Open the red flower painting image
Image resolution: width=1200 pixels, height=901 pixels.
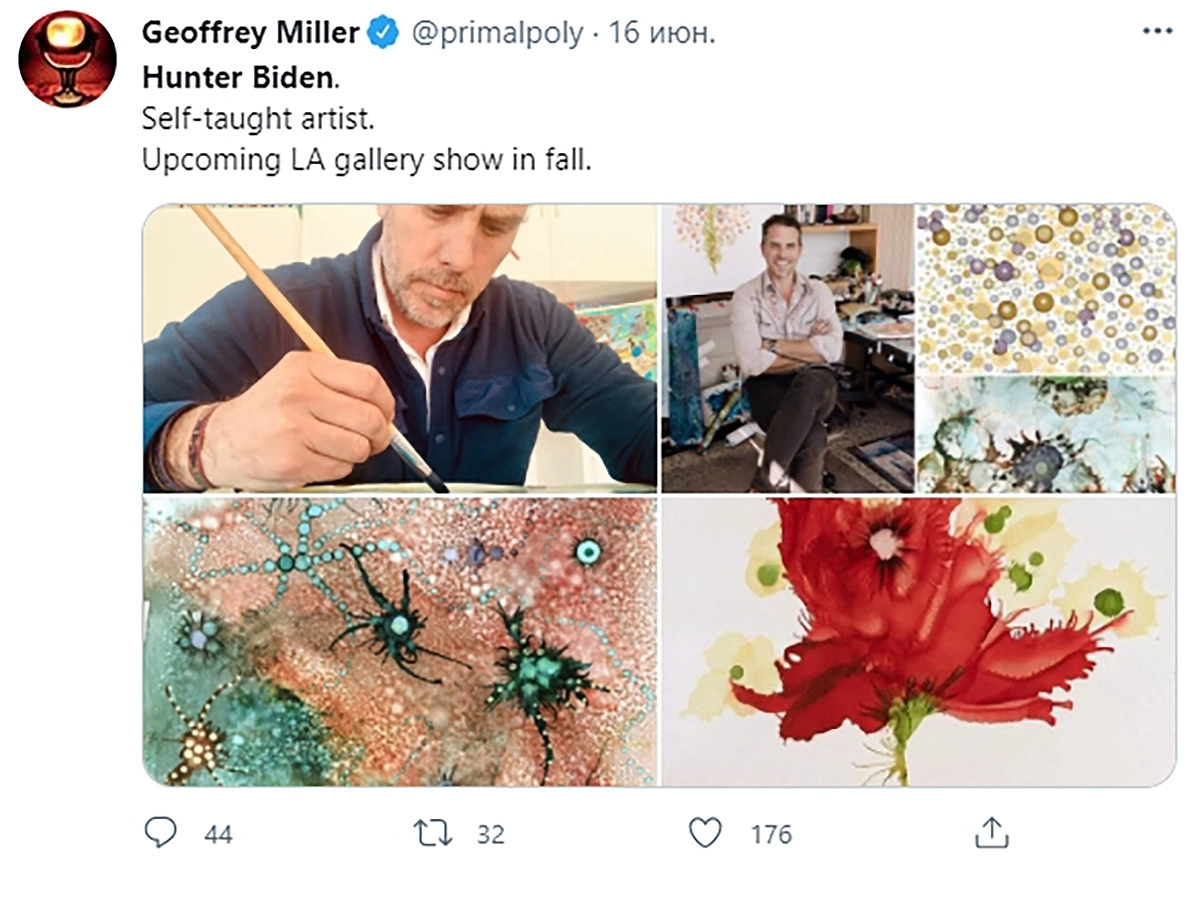[x=918, y=640]
